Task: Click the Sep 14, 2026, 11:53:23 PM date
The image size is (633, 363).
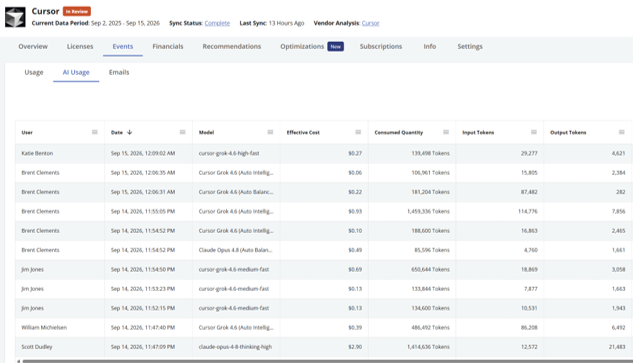Action: pos(143,289)
